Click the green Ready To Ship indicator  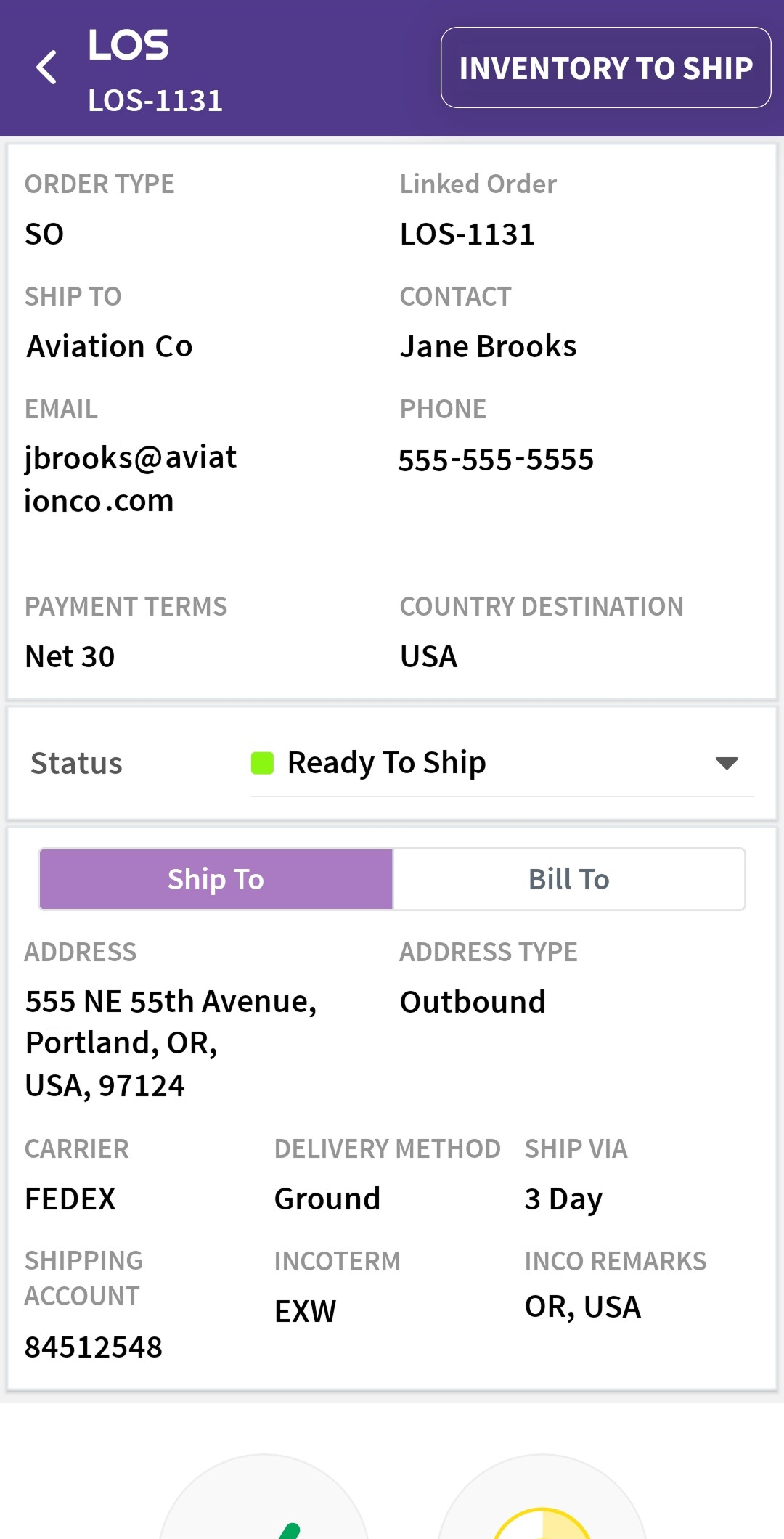point(262,763)
